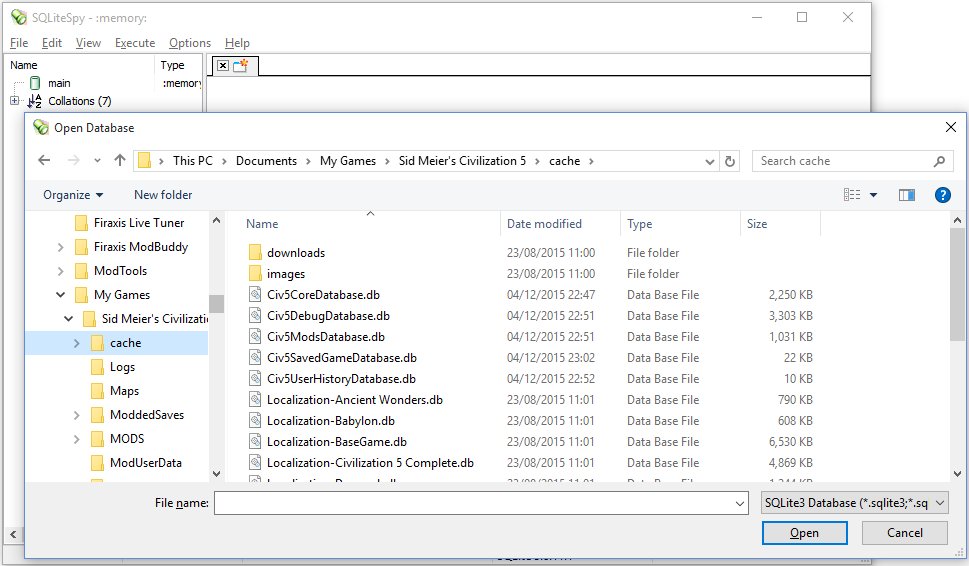This screenshot has width=969, height=566.
Task: Open the Execute menu
Action: [x=135, y=43]
